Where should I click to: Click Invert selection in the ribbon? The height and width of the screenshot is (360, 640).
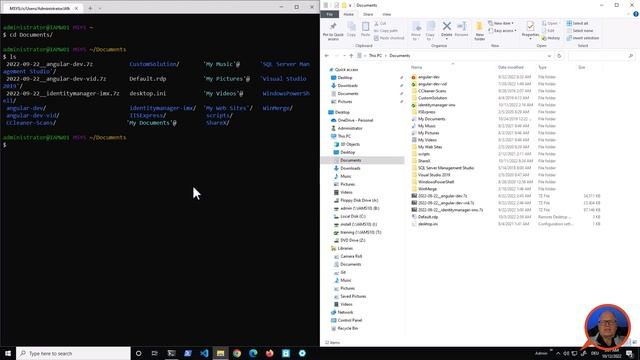coord(583,38)
